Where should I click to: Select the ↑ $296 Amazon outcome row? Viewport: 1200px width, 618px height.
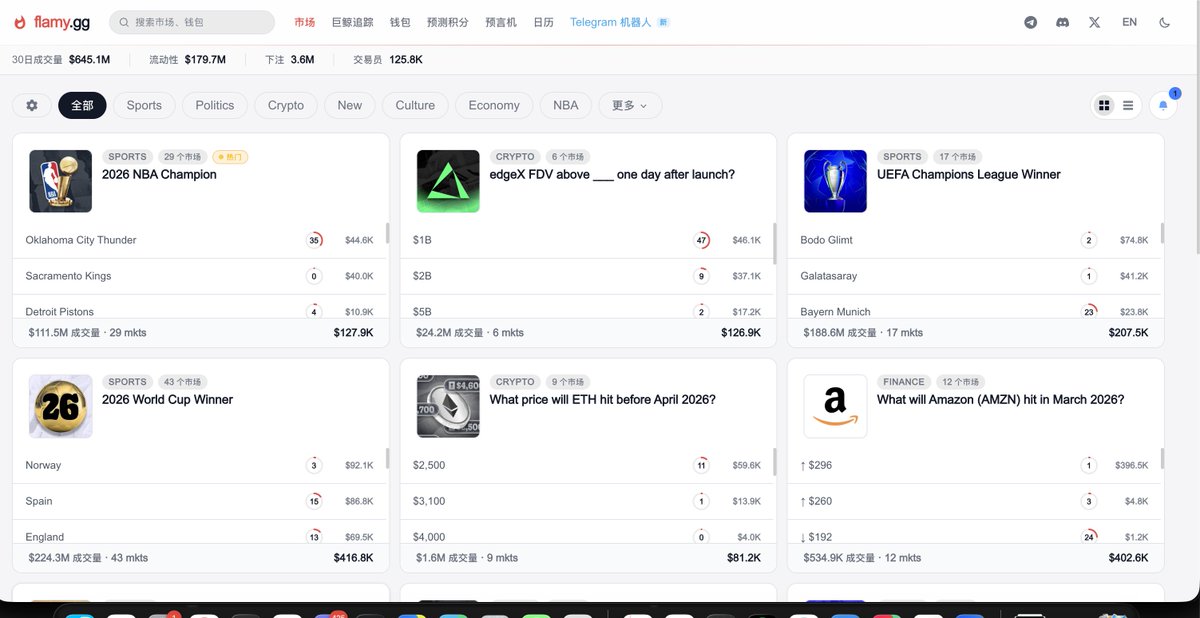[x=974, y=465]
